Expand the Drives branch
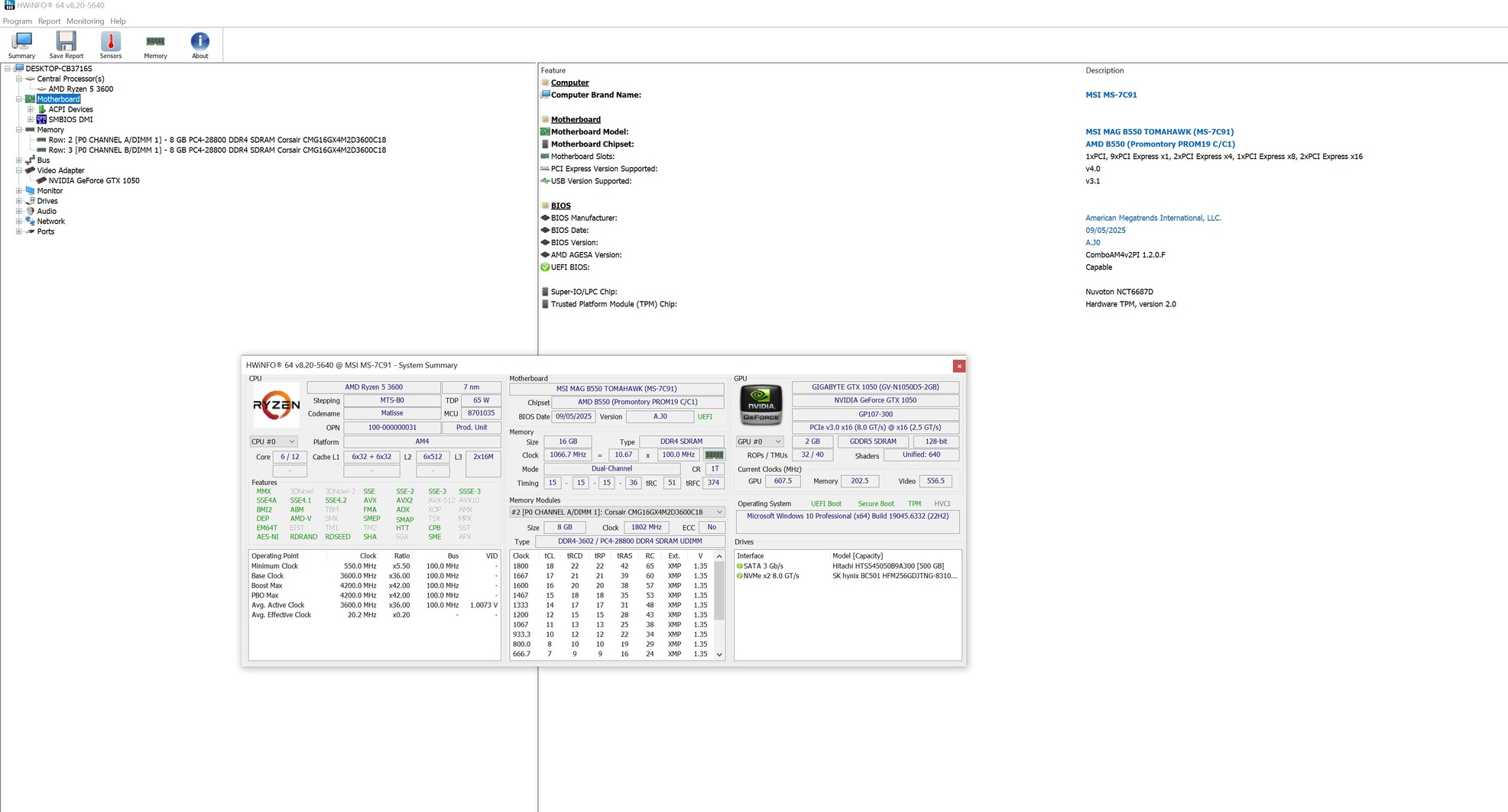Viewport: 1508px width, 812px height. pos(19,201)
